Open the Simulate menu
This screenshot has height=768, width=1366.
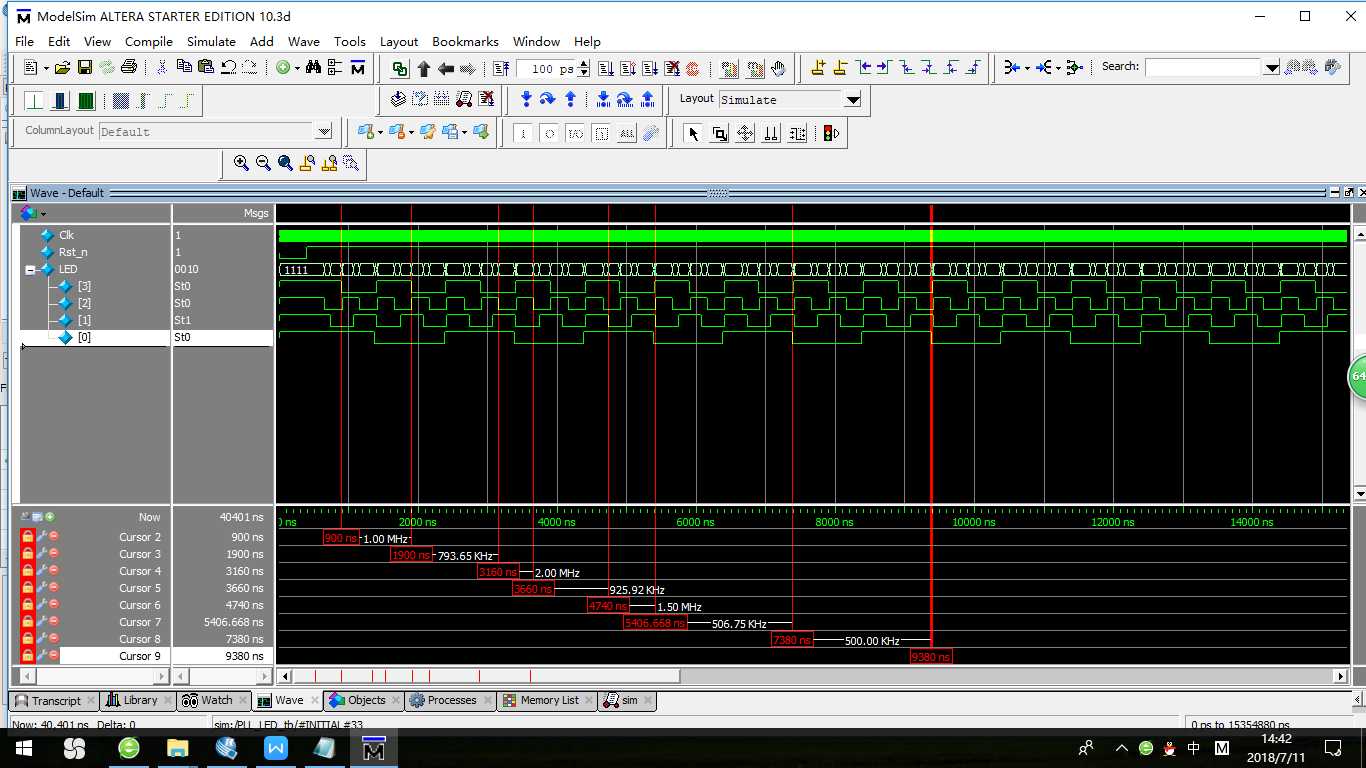tap(211, 42)
